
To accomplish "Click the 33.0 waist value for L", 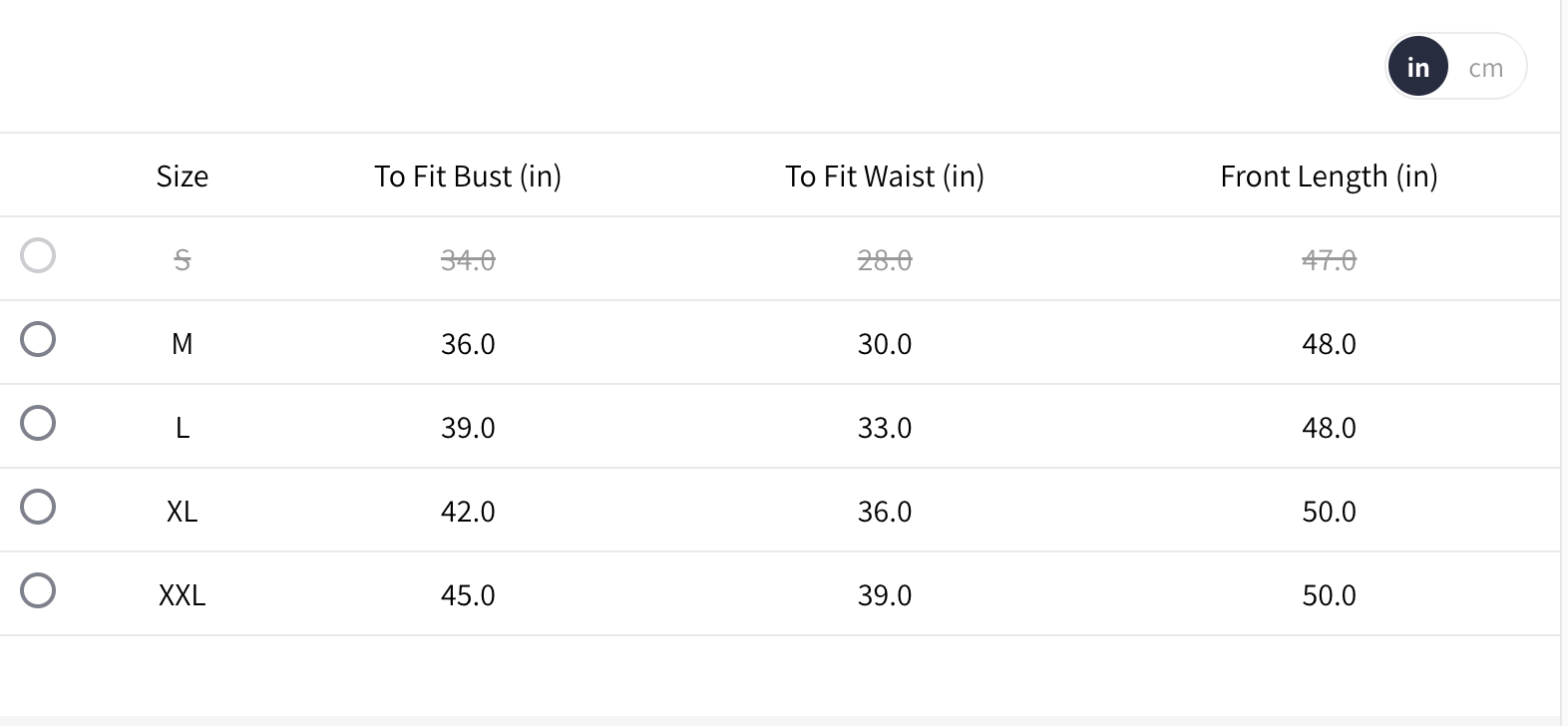I will pyautogui.click(x=885, y=428).
